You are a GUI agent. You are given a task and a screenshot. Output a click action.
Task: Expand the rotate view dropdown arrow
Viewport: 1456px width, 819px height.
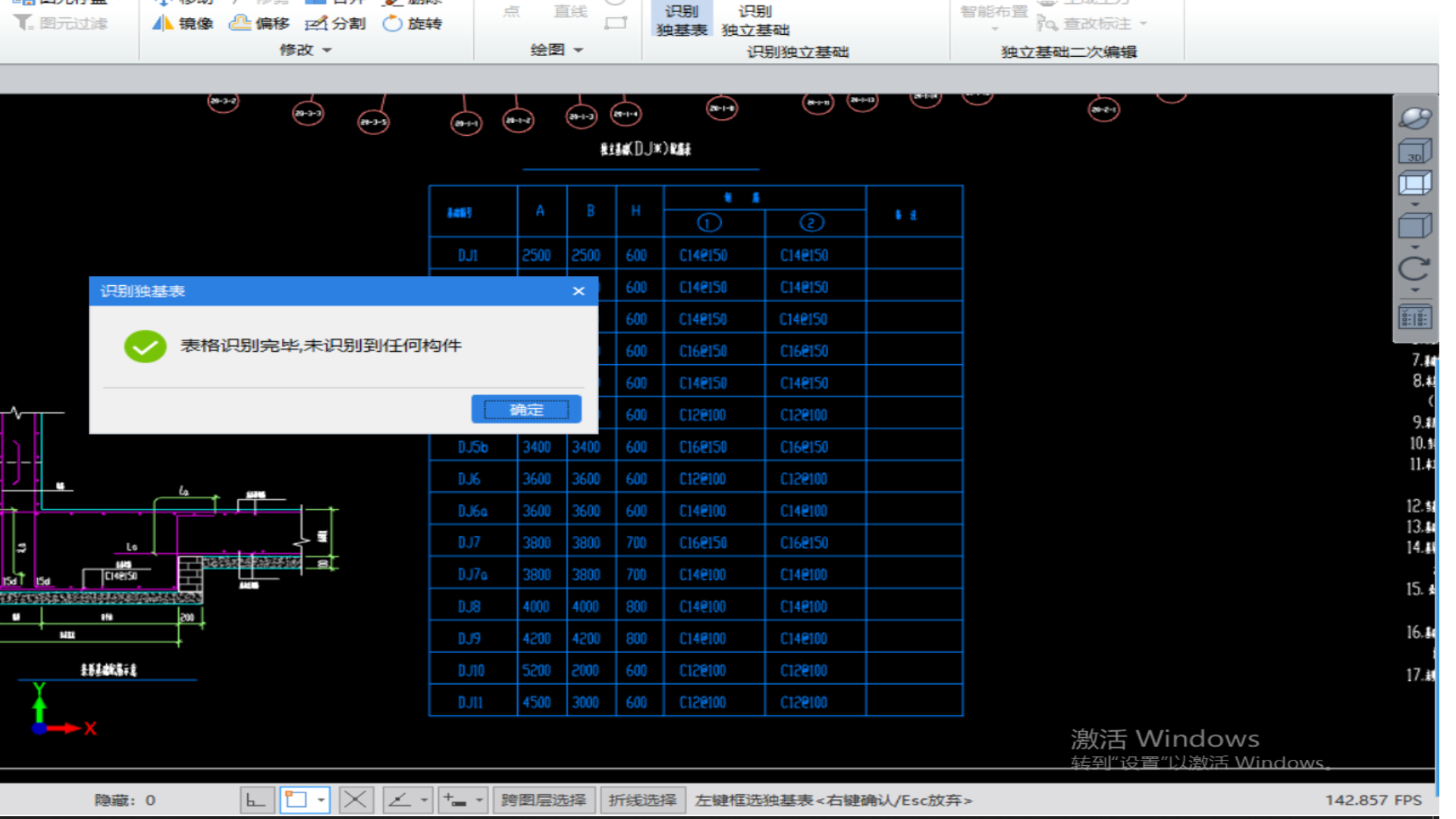coord(1415,290)
